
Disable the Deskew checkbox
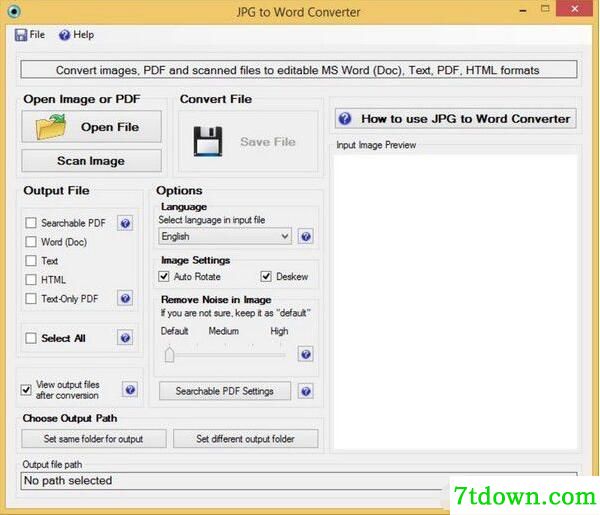pos(266,276)
